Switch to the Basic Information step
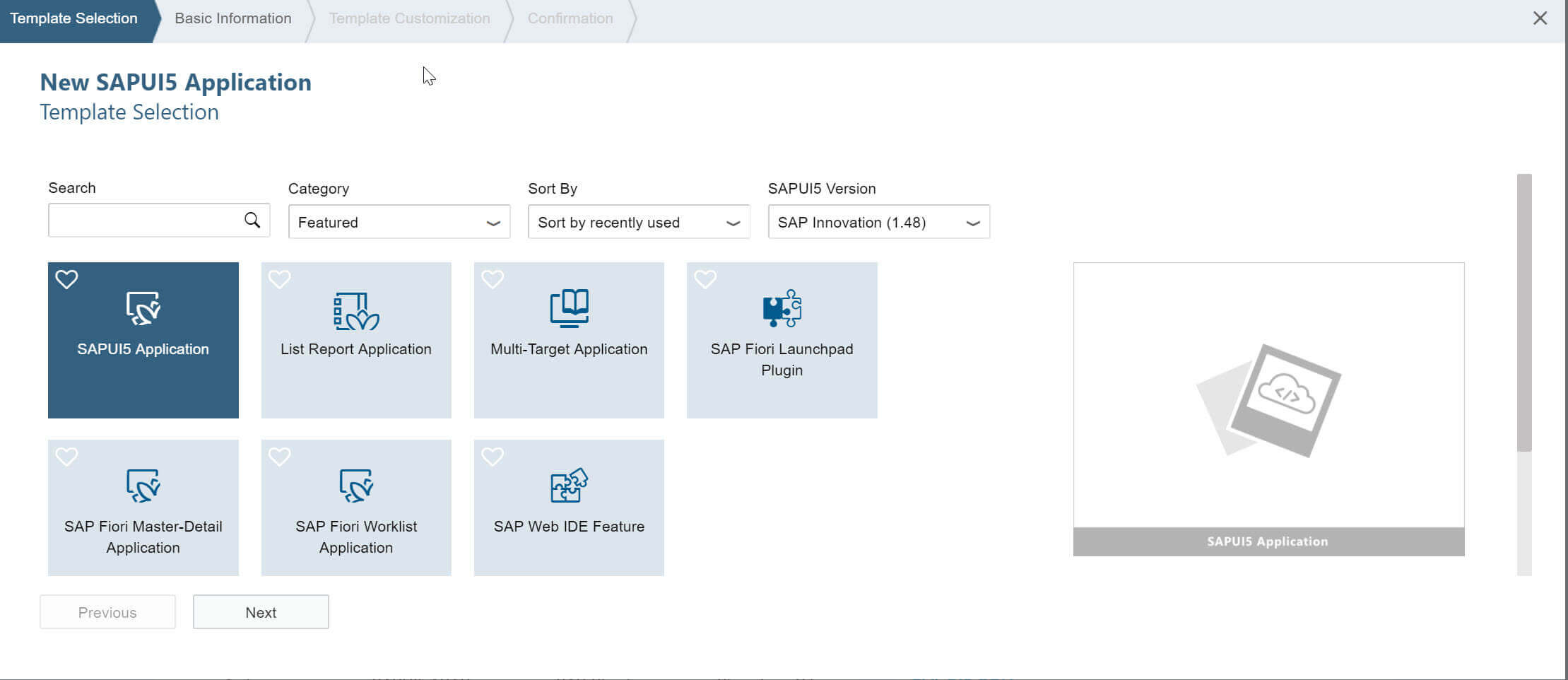 [x=232, y=18]
